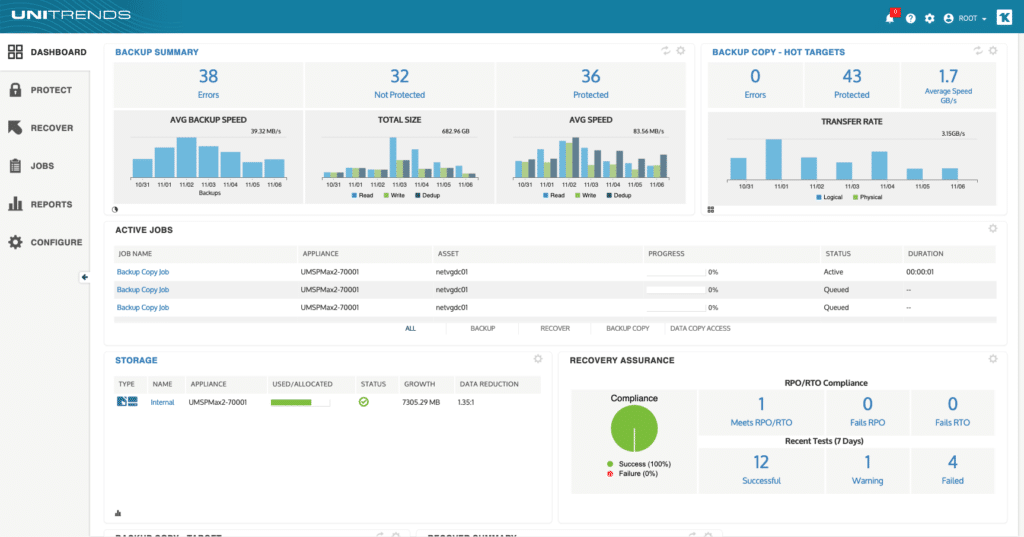Click the green Compliance pie chart
The width and height of the screenshot is (1024, 537).
click(x=634, y=429)
